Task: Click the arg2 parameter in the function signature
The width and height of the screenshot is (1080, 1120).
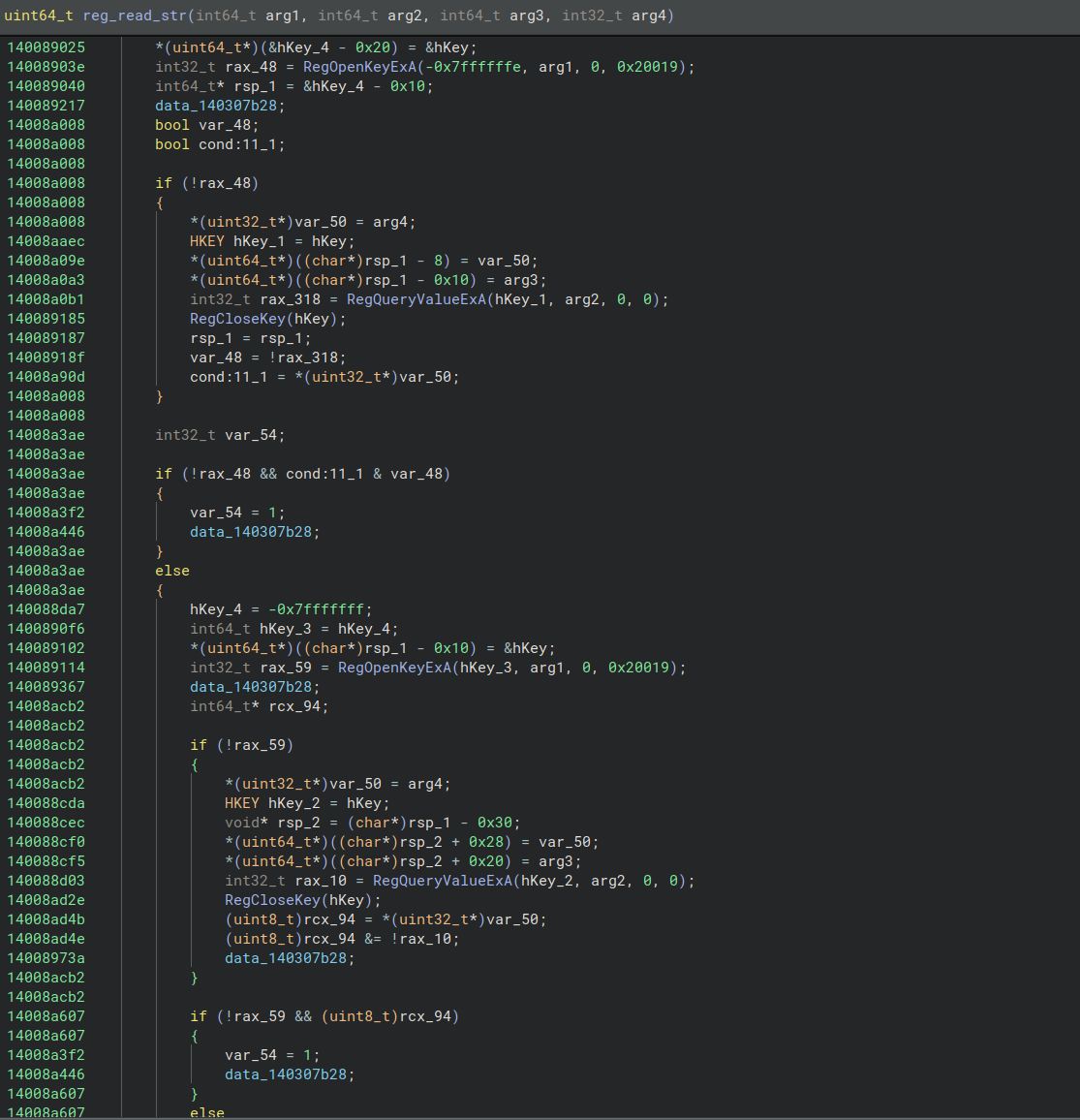Action: tap(404, 16)
